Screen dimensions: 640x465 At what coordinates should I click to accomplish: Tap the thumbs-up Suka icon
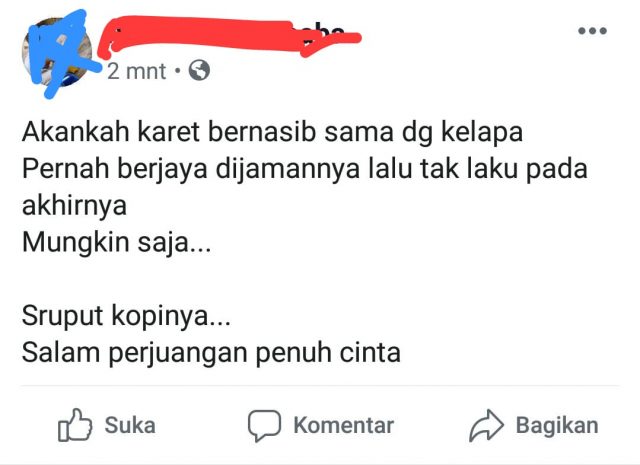click(75, 425)
